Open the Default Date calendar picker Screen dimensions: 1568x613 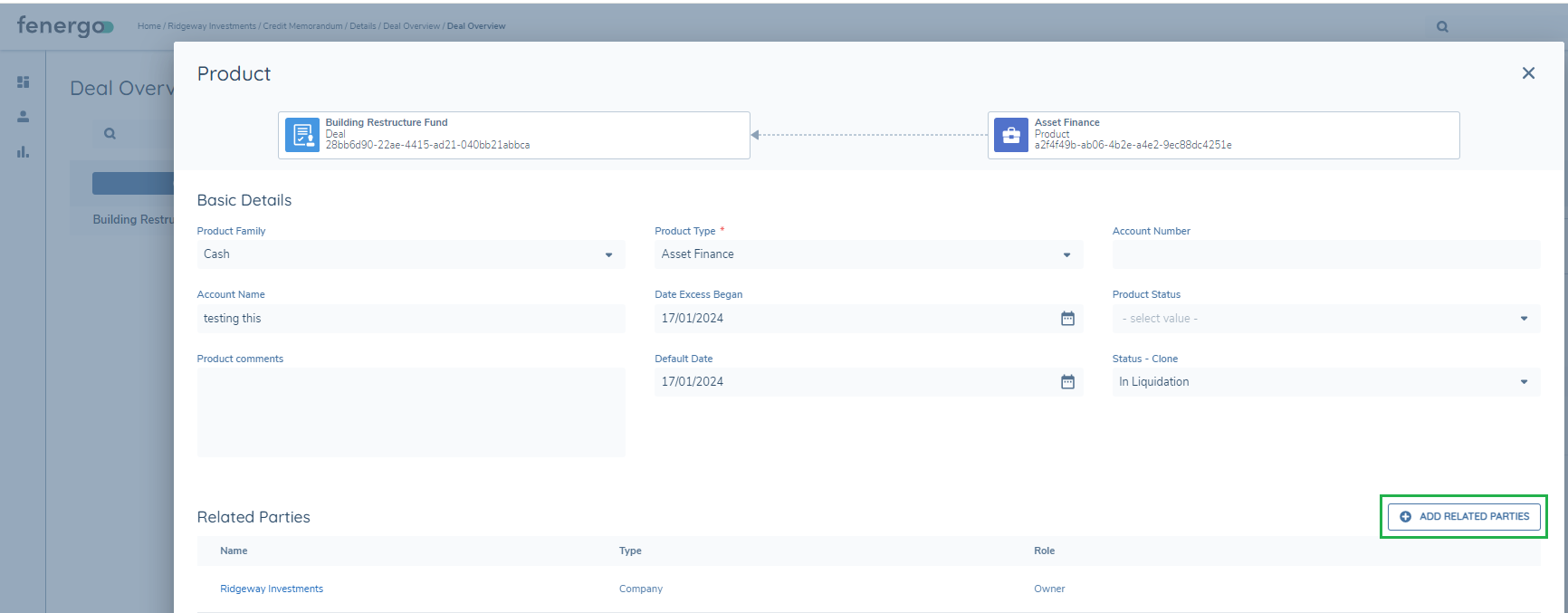pos(1067,382)
